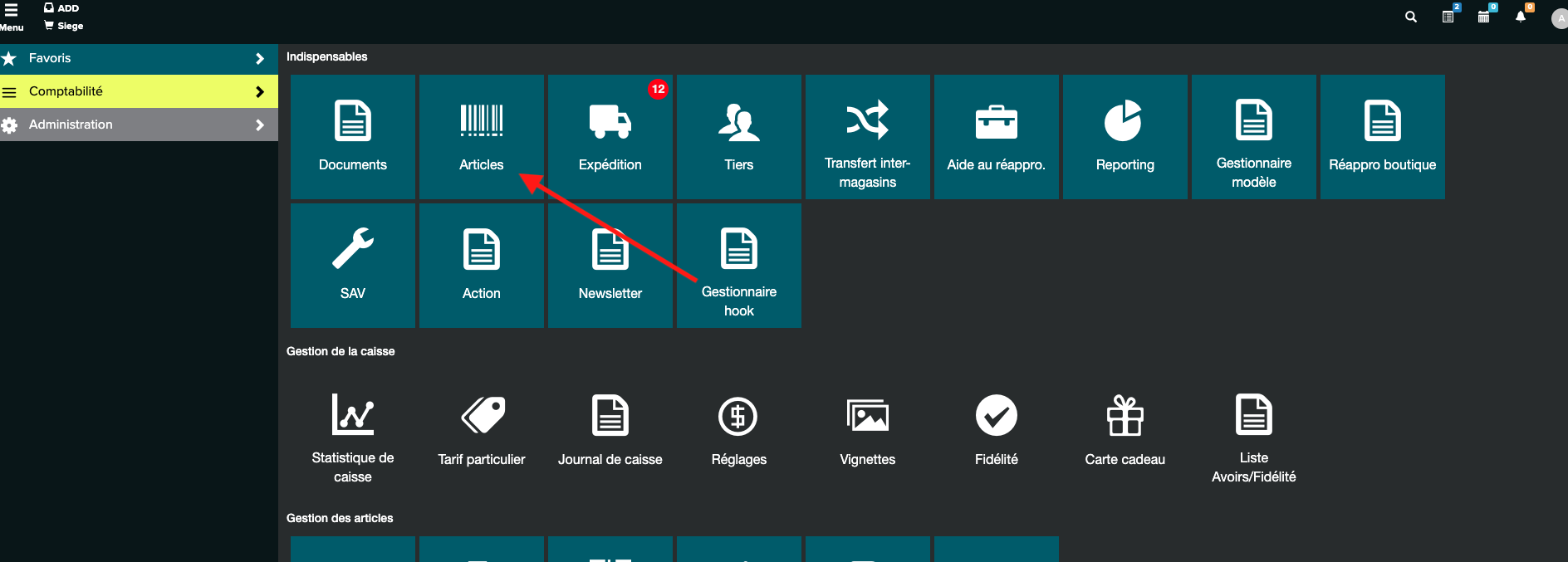Open the Reporting pie chart tile

pyautogui.click(x=1125, y=136)
